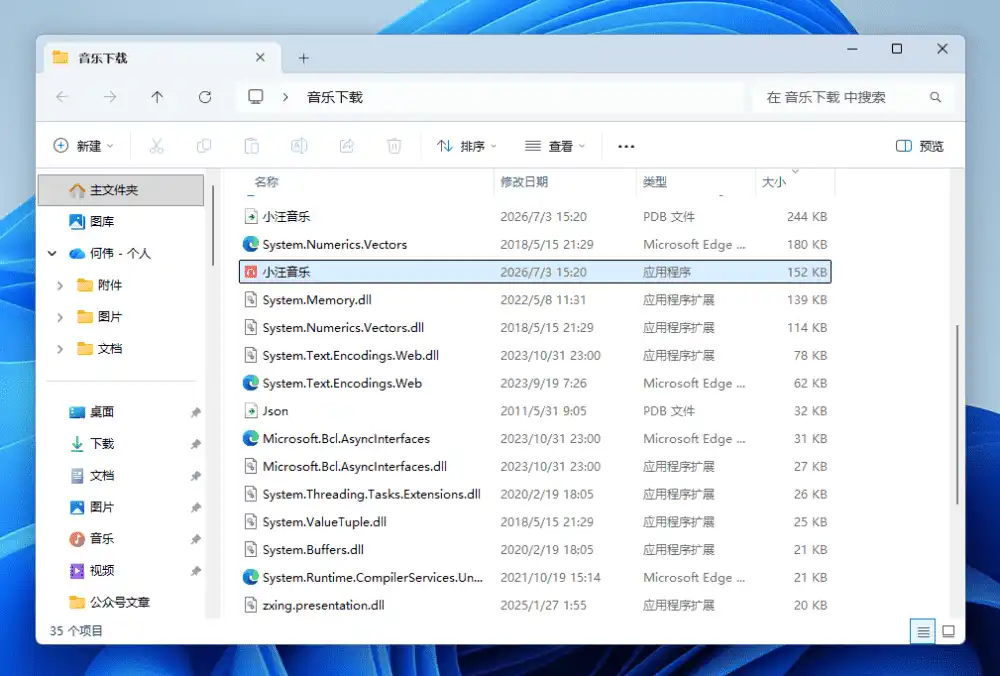Go forward with the right arrow
Image resolution: width=1000 pixels, height=676 pixels.
(x=110, y=97)
